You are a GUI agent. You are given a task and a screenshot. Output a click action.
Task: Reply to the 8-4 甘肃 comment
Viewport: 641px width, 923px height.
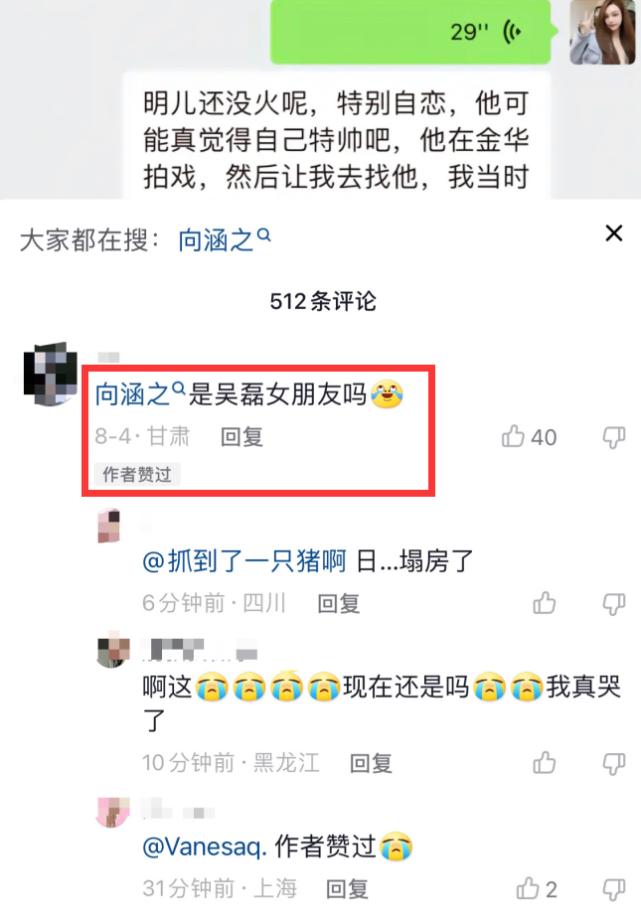241,437
